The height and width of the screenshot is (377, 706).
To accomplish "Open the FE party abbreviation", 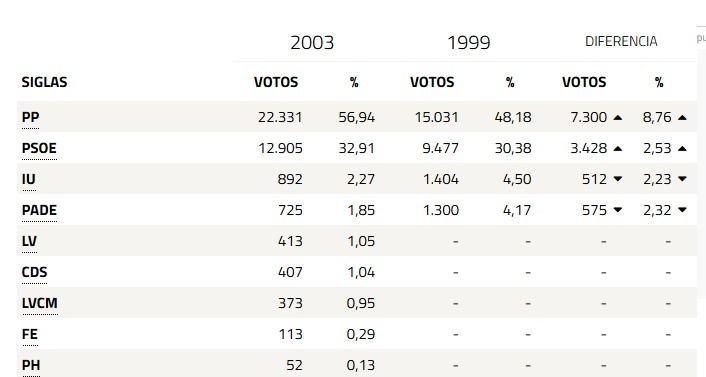I will pyautogui.click(x=30, y=334).
